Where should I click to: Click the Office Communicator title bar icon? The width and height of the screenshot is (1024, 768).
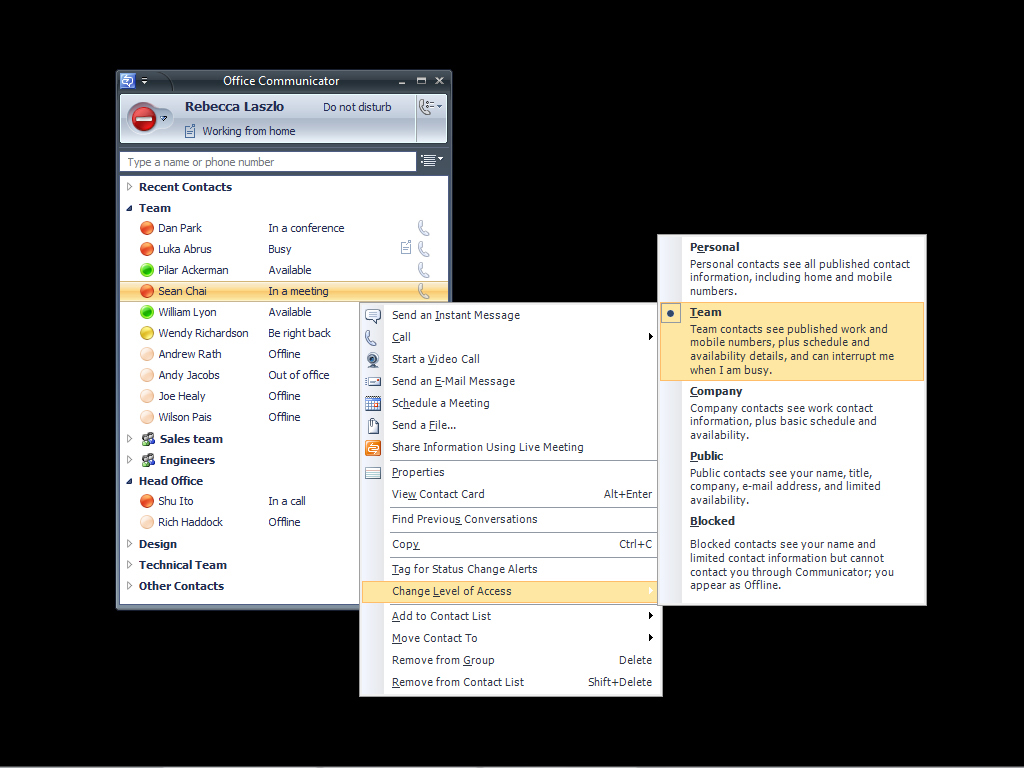coord(128,81)
